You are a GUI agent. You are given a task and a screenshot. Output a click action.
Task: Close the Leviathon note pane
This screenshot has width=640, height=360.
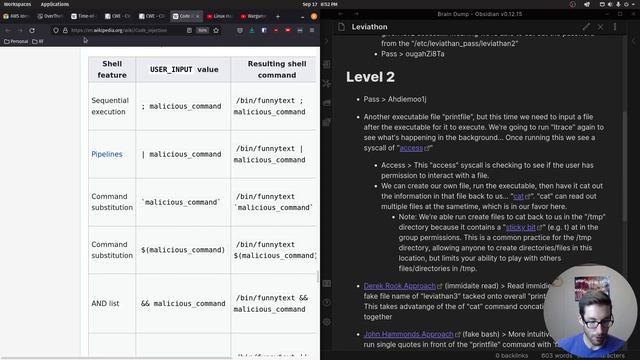pos(600,27)
